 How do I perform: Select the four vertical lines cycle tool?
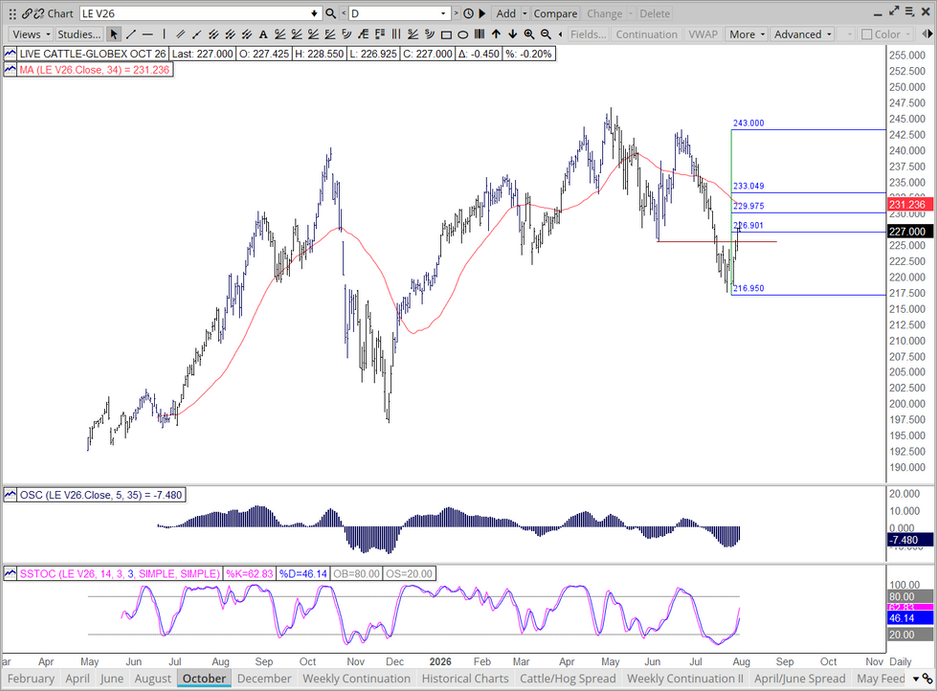point(396,34)
